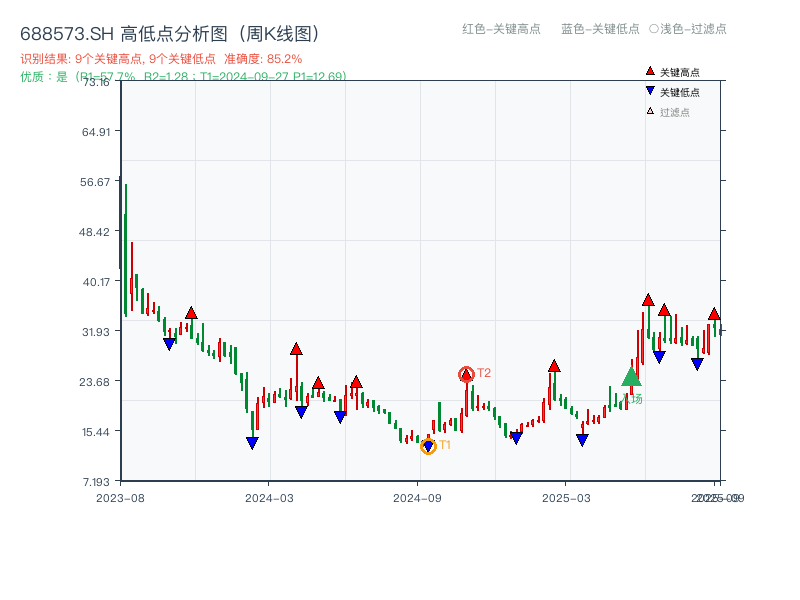Click the hollow 过滤点 triangle in legend box

[648, 110]
